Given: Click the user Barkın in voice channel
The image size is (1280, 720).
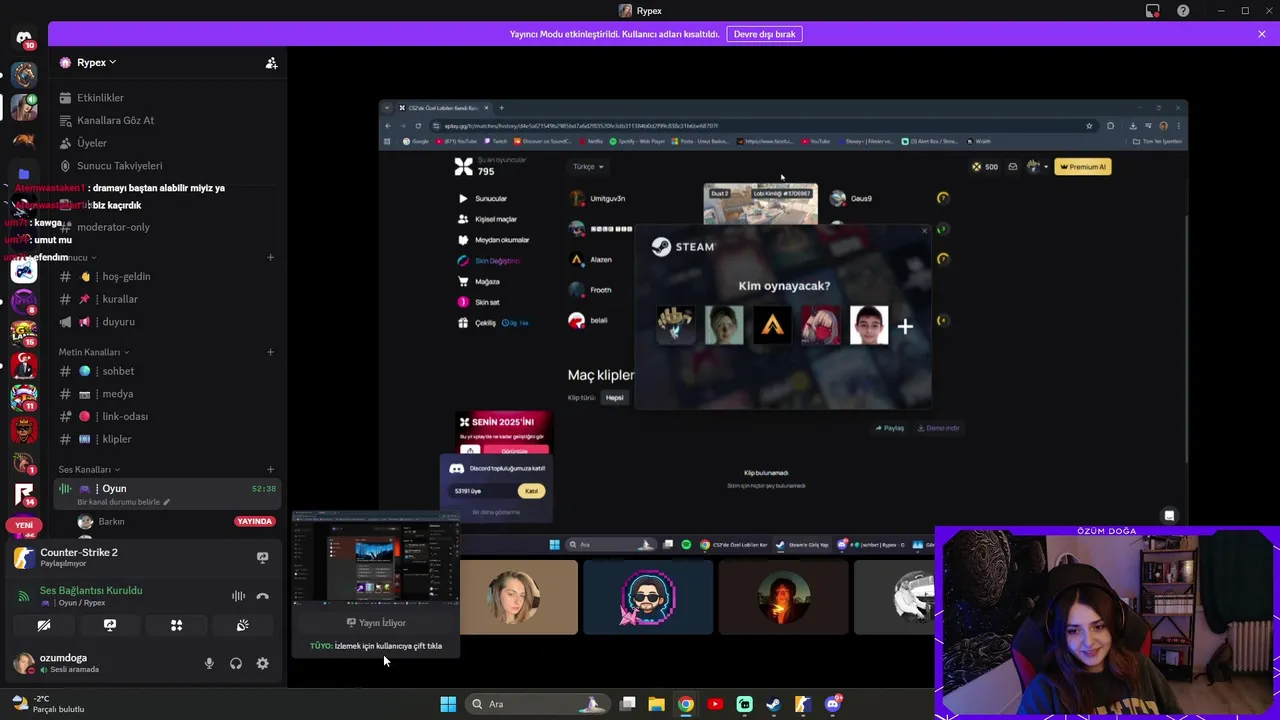Looking at the screenshot, I should [x=111, y=521].
